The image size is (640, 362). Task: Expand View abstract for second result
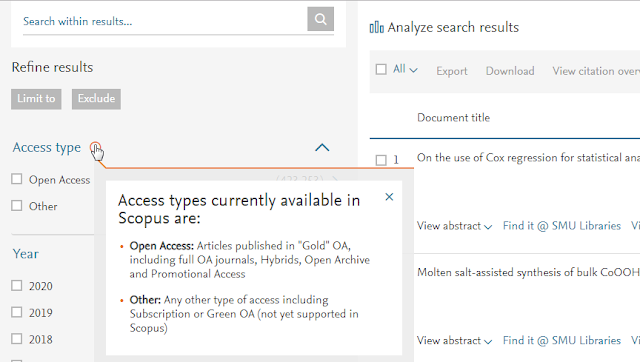(x=454, y=341)
